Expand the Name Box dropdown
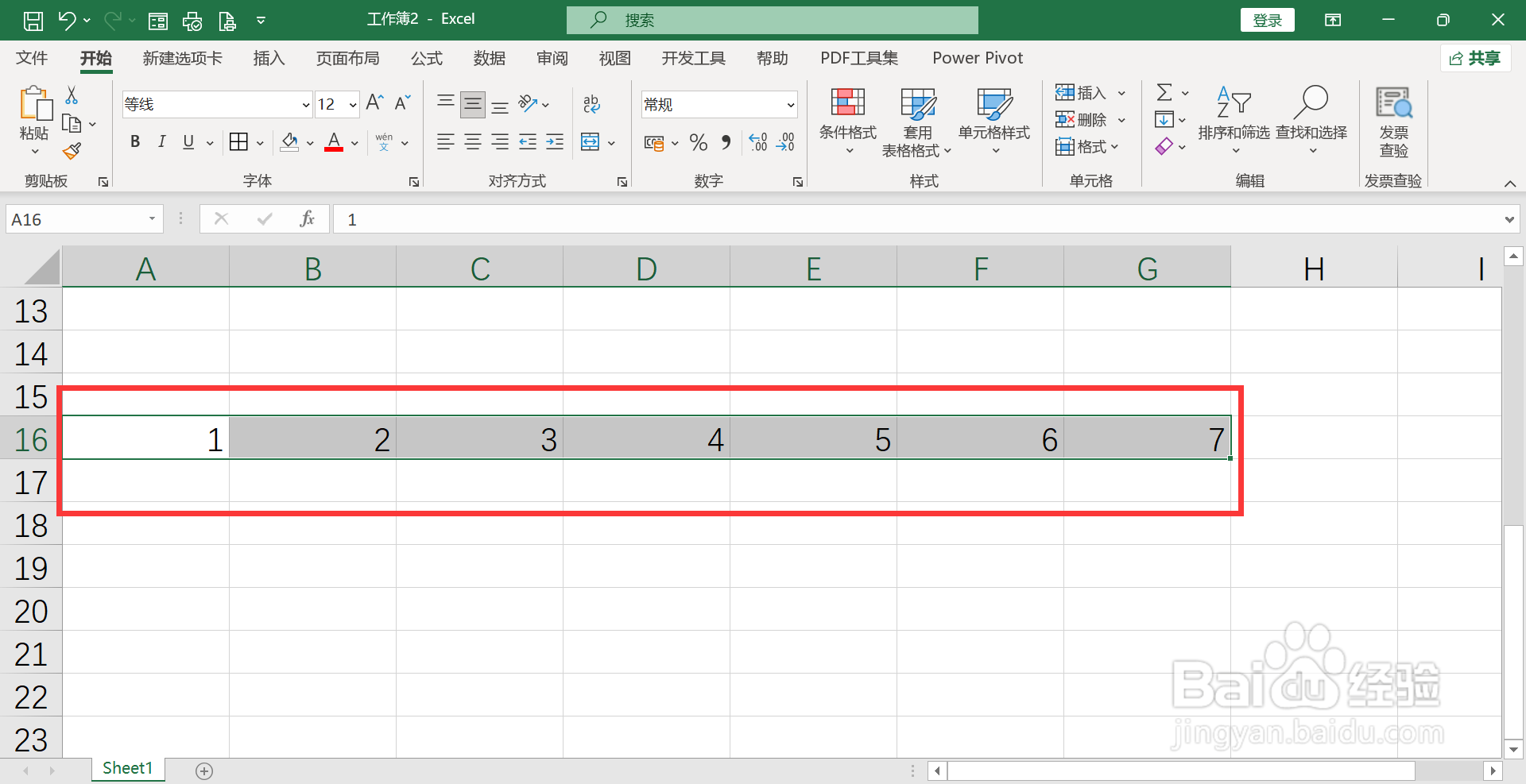The height and width of the screenshot is (784, 1526). (152, 219)
